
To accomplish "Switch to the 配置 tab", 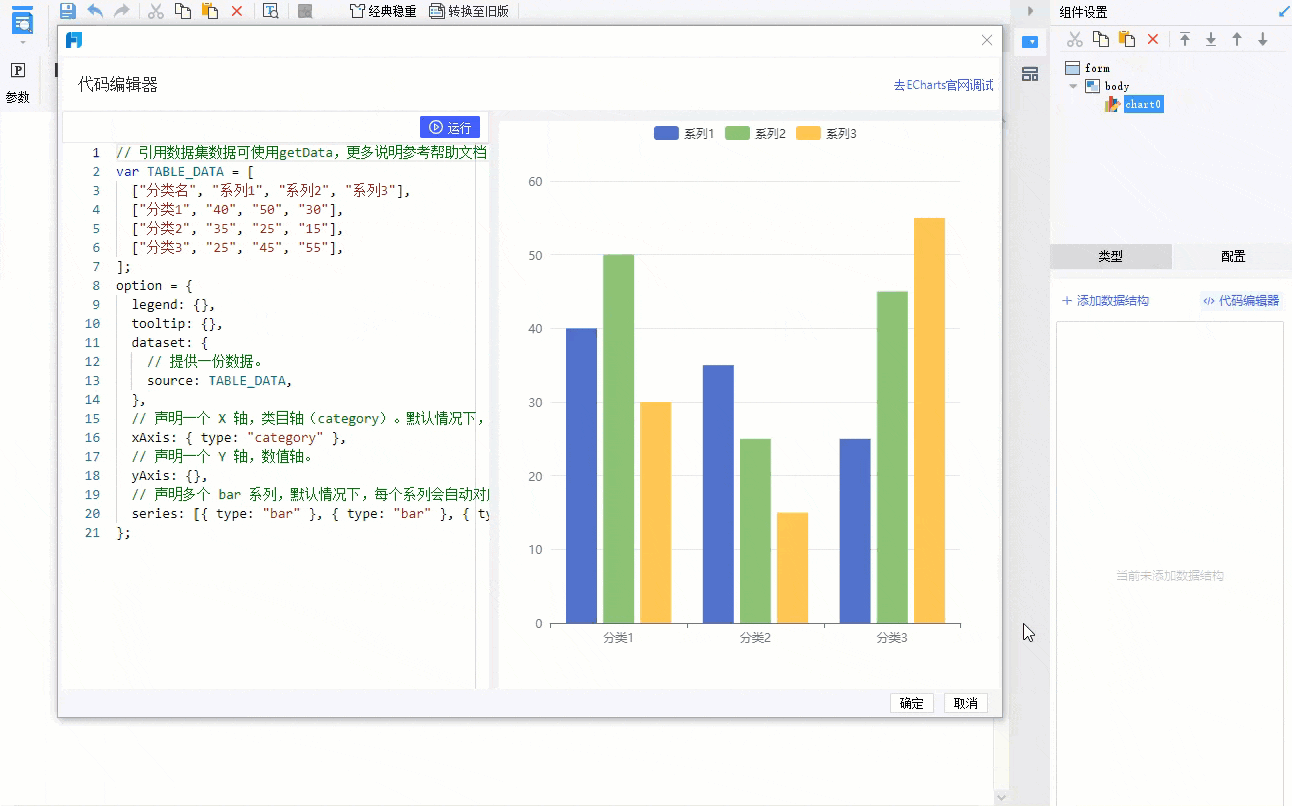I will pyautogui.click(x=1233, y=256).
